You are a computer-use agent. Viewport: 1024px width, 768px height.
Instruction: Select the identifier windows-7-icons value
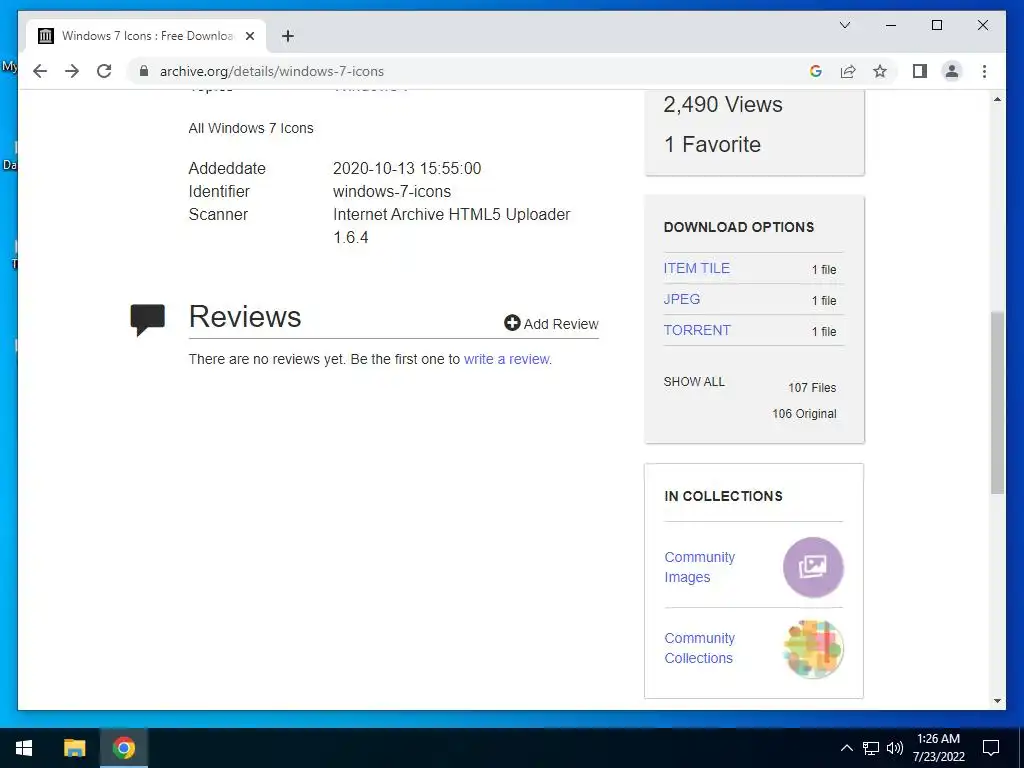pos(392,191)
